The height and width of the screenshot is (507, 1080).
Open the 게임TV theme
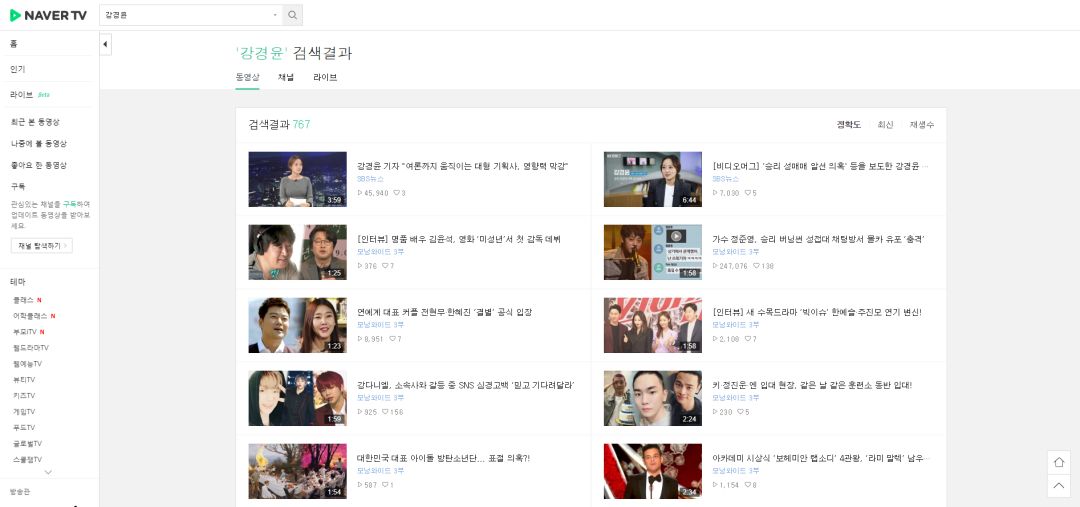tap(24, 412)
